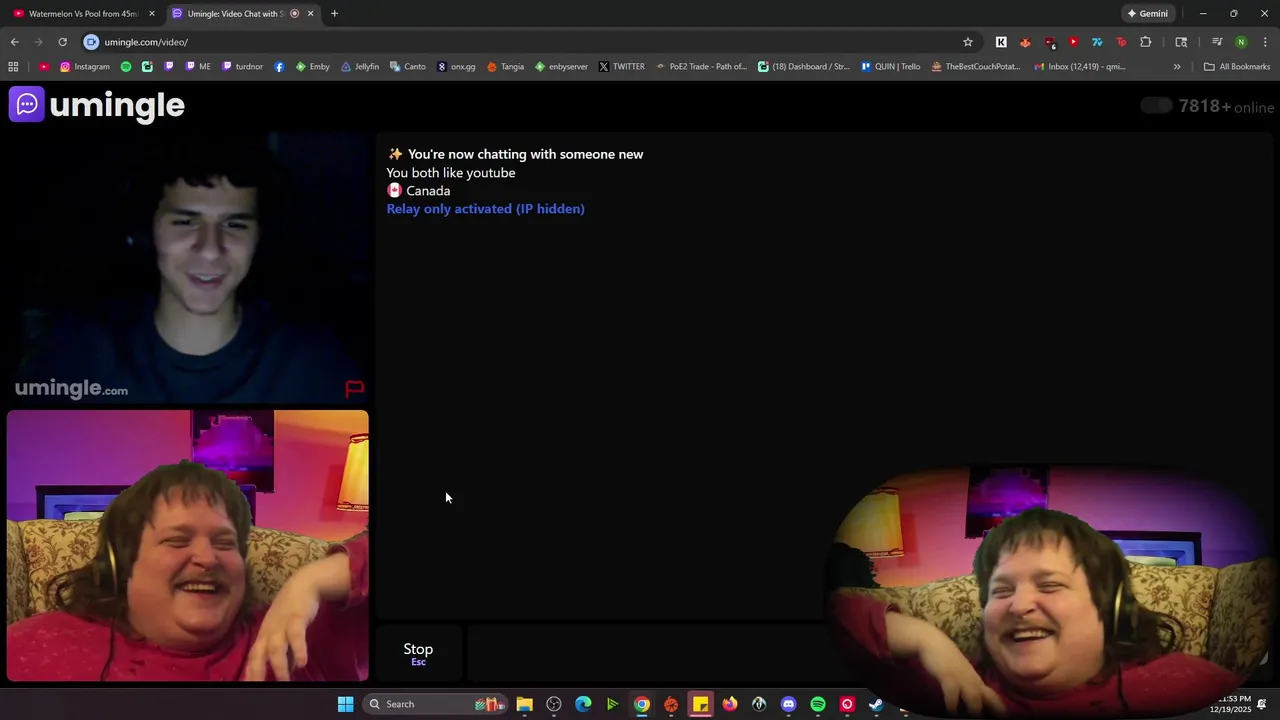This screenshot has height=720, width=1280.
Task: Open File Explorer from the taskbar
Action: 524,704
